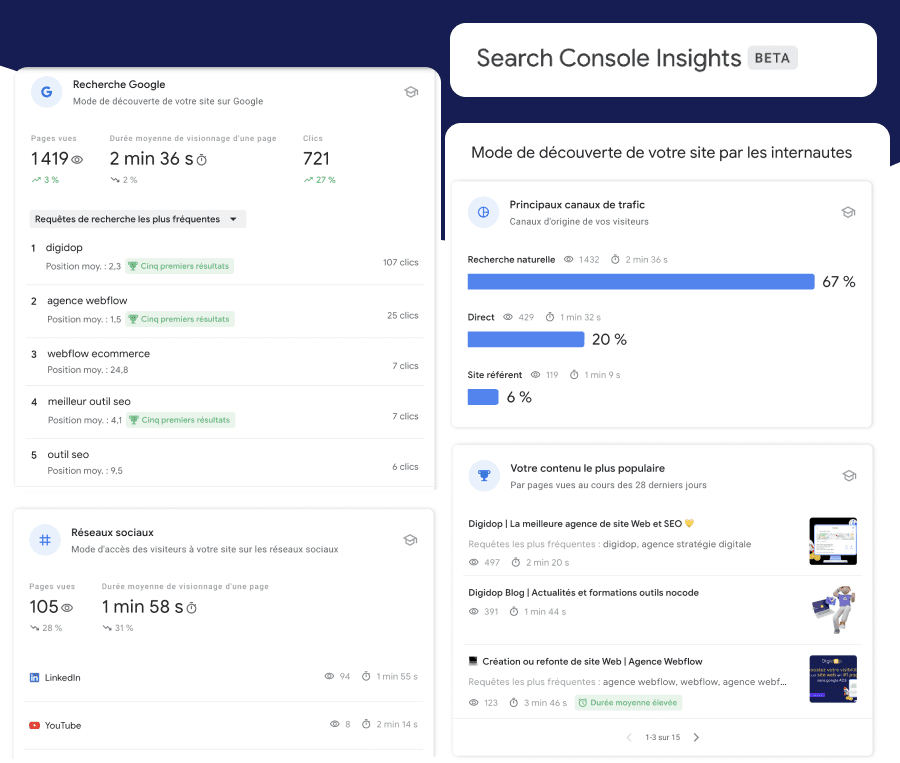
Task: Click the eye icon beside Recherche naturelle 1432
Action: (x=568, y=260)
